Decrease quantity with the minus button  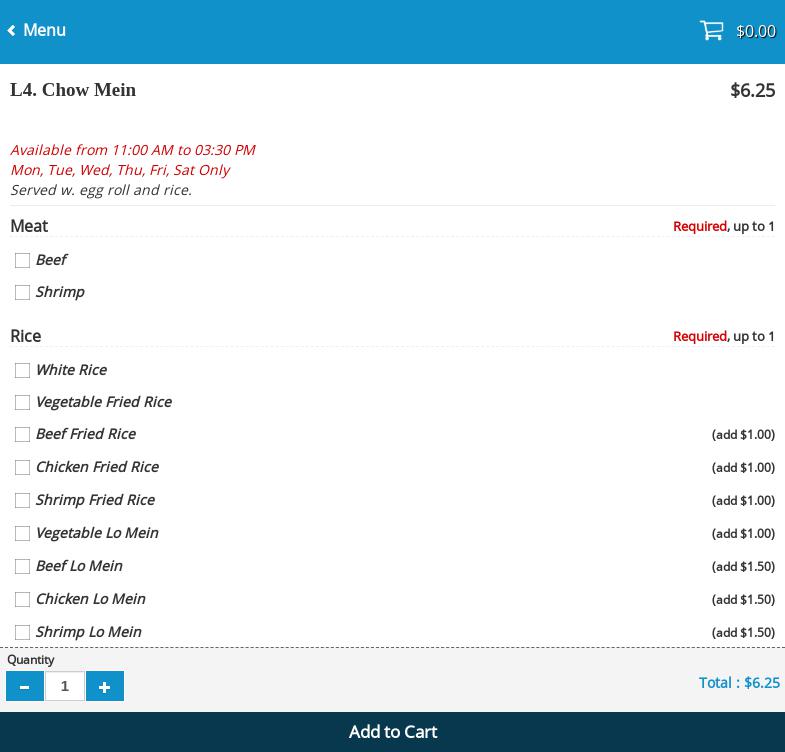(x=25, y=686)
